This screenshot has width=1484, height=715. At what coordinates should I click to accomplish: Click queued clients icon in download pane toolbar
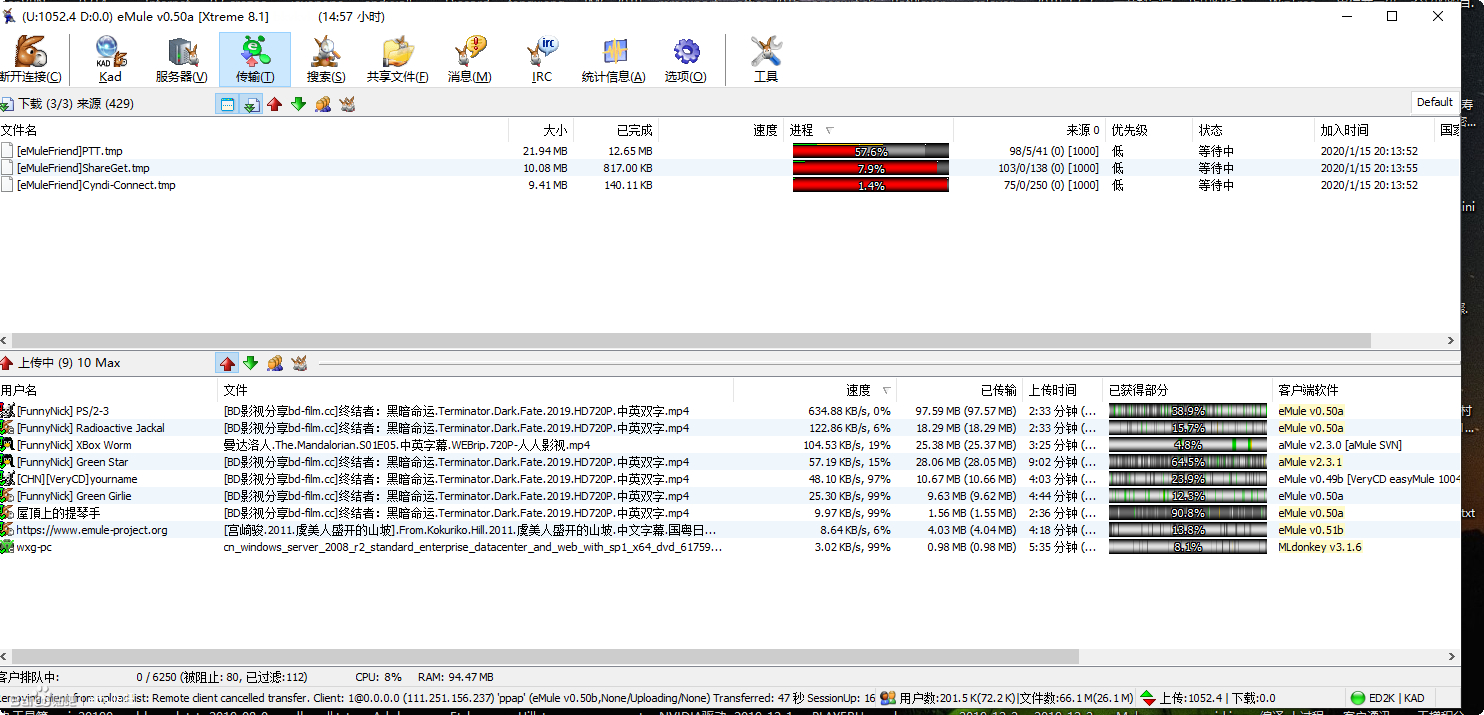point(323,104)
